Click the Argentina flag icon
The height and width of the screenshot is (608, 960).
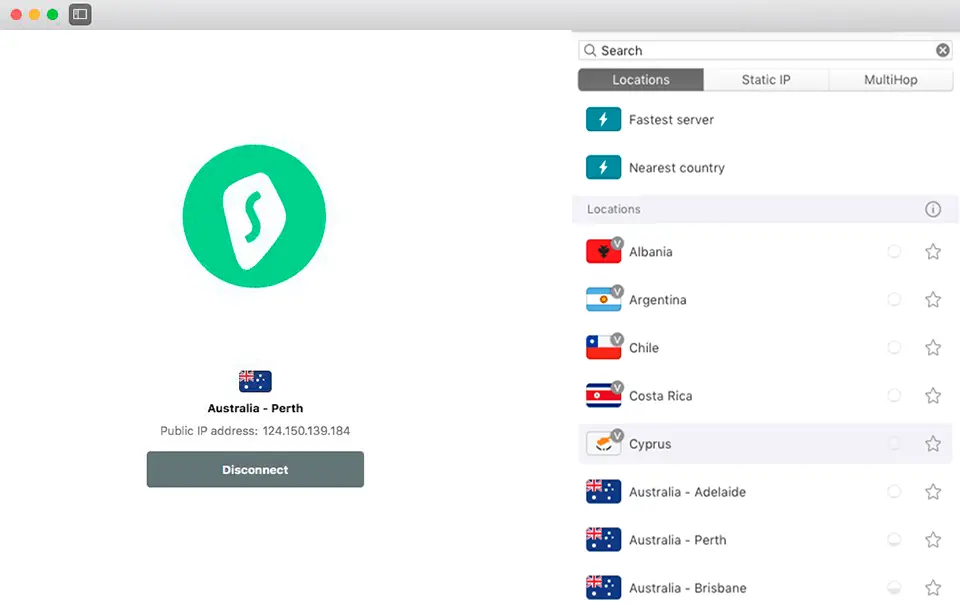pos(603,299)
